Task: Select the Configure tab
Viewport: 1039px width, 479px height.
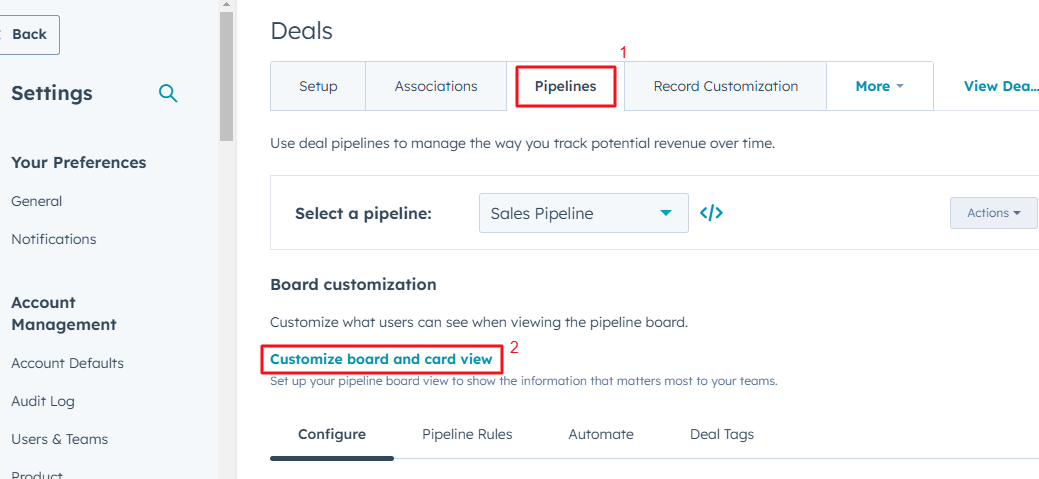Action: (332, 434)
